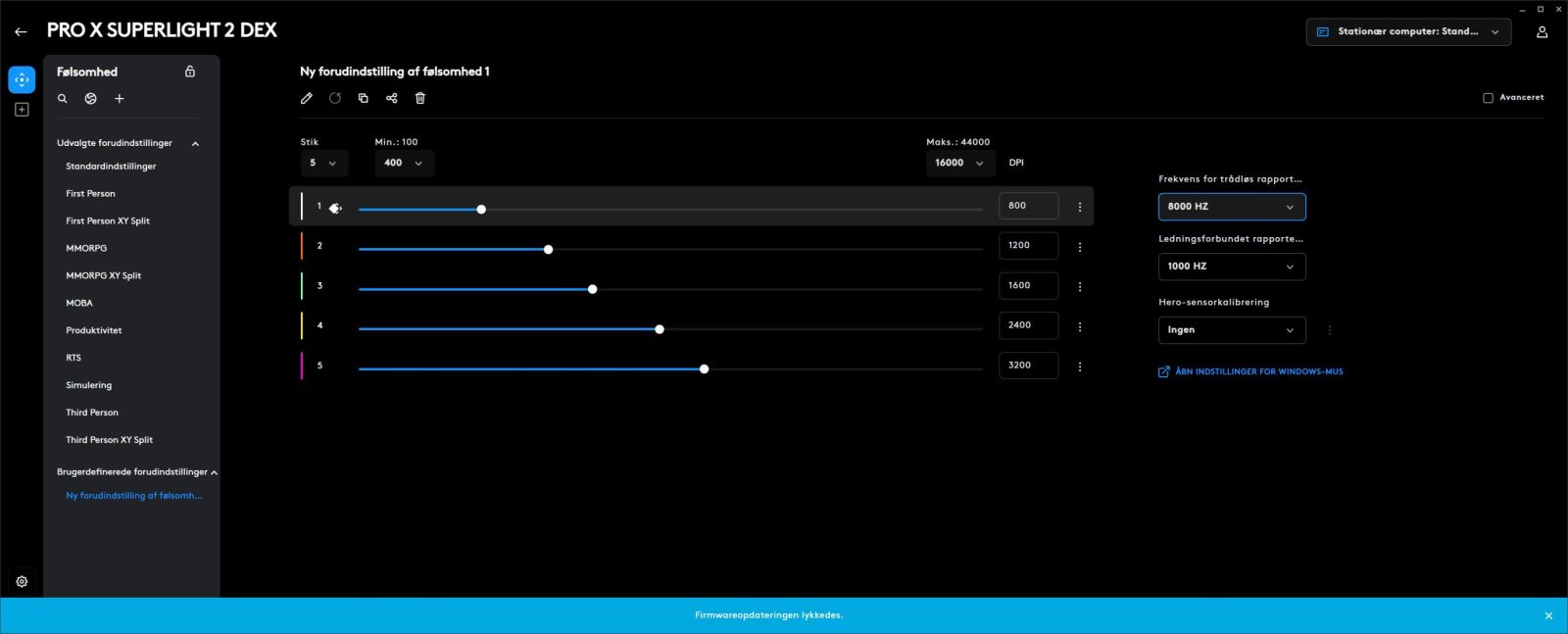Screen dimensions: 1568x634
Task: Add a new preset with plus icon
Action: click(120, 99)
